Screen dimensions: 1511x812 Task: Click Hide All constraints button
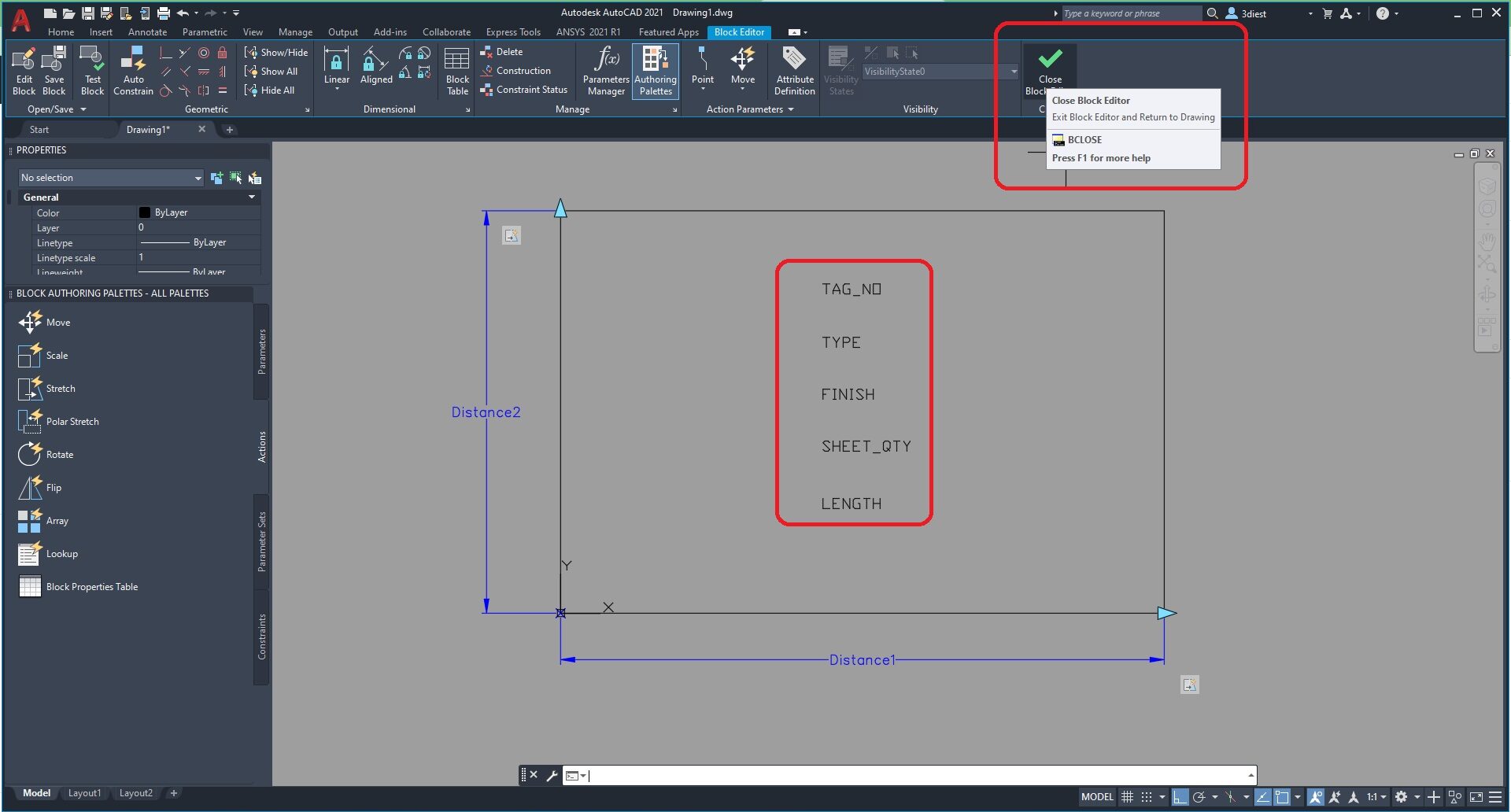coord(270,90)
